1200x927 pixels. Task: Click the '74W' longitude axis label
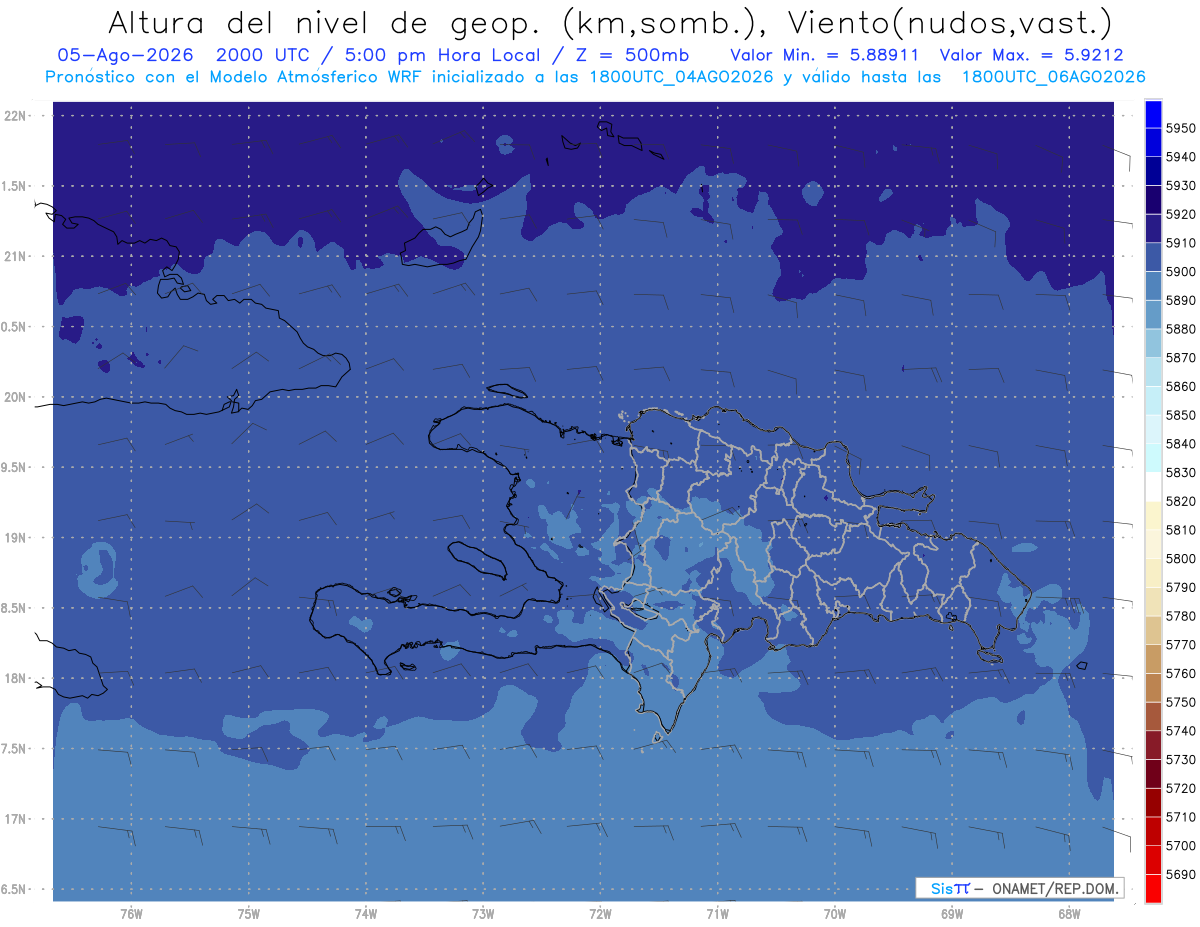point(365,913)
